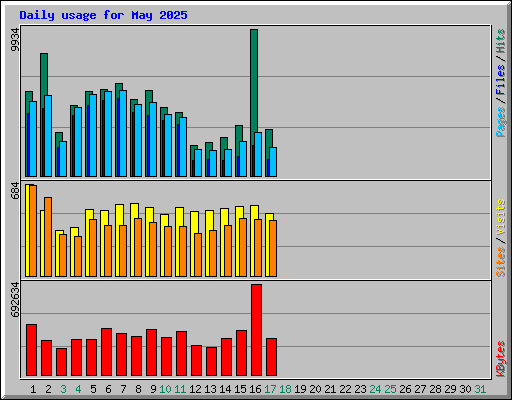Click day 16 on the x-axis
This screenshot has width=512, height=400.
[255, 389]
